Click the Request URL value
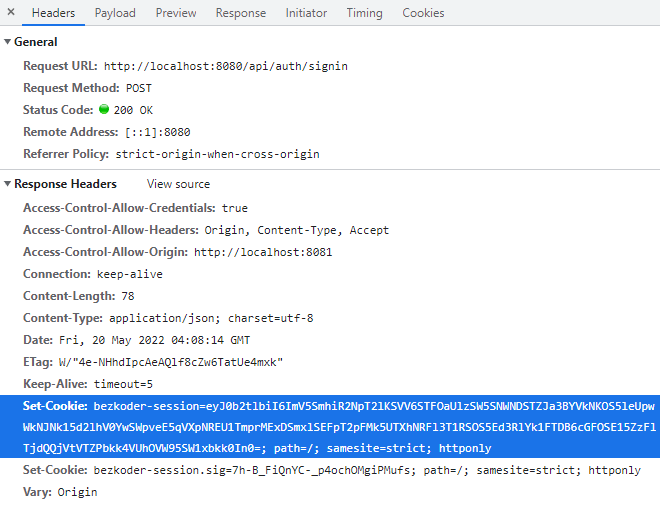660x510 pixels. tap(226, 66)
